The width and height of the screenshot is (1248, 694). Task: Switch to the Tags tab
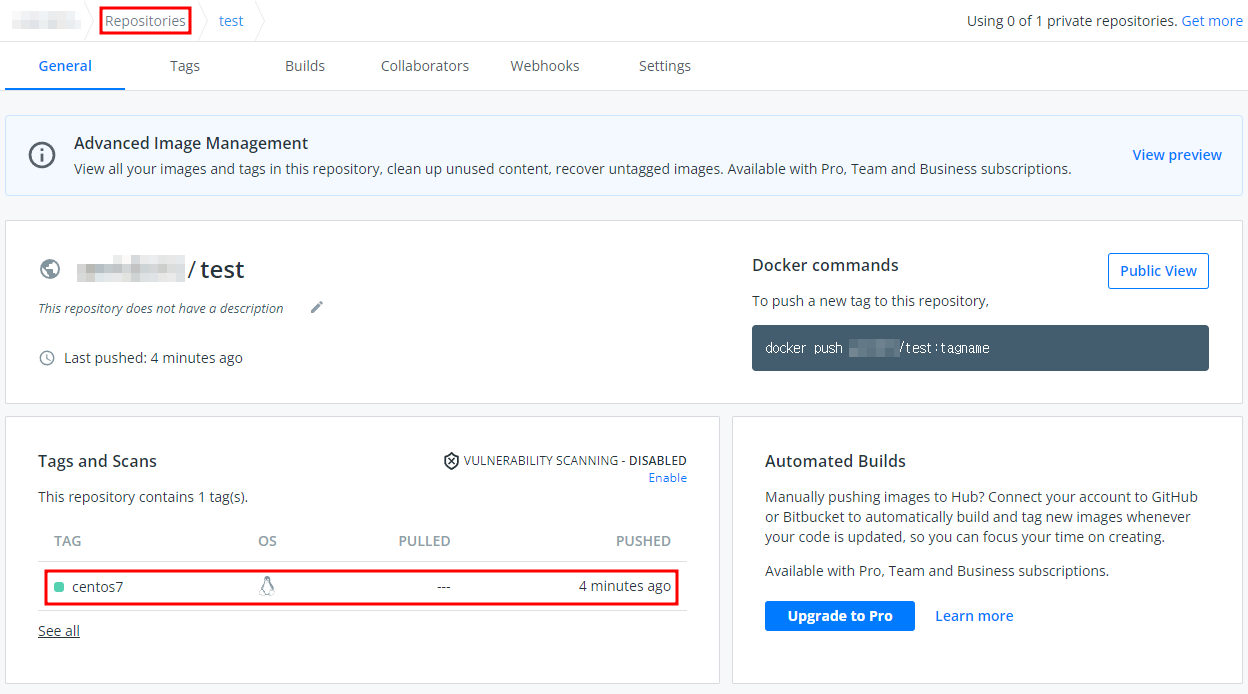pyautogui.click(x=185, y=66)
